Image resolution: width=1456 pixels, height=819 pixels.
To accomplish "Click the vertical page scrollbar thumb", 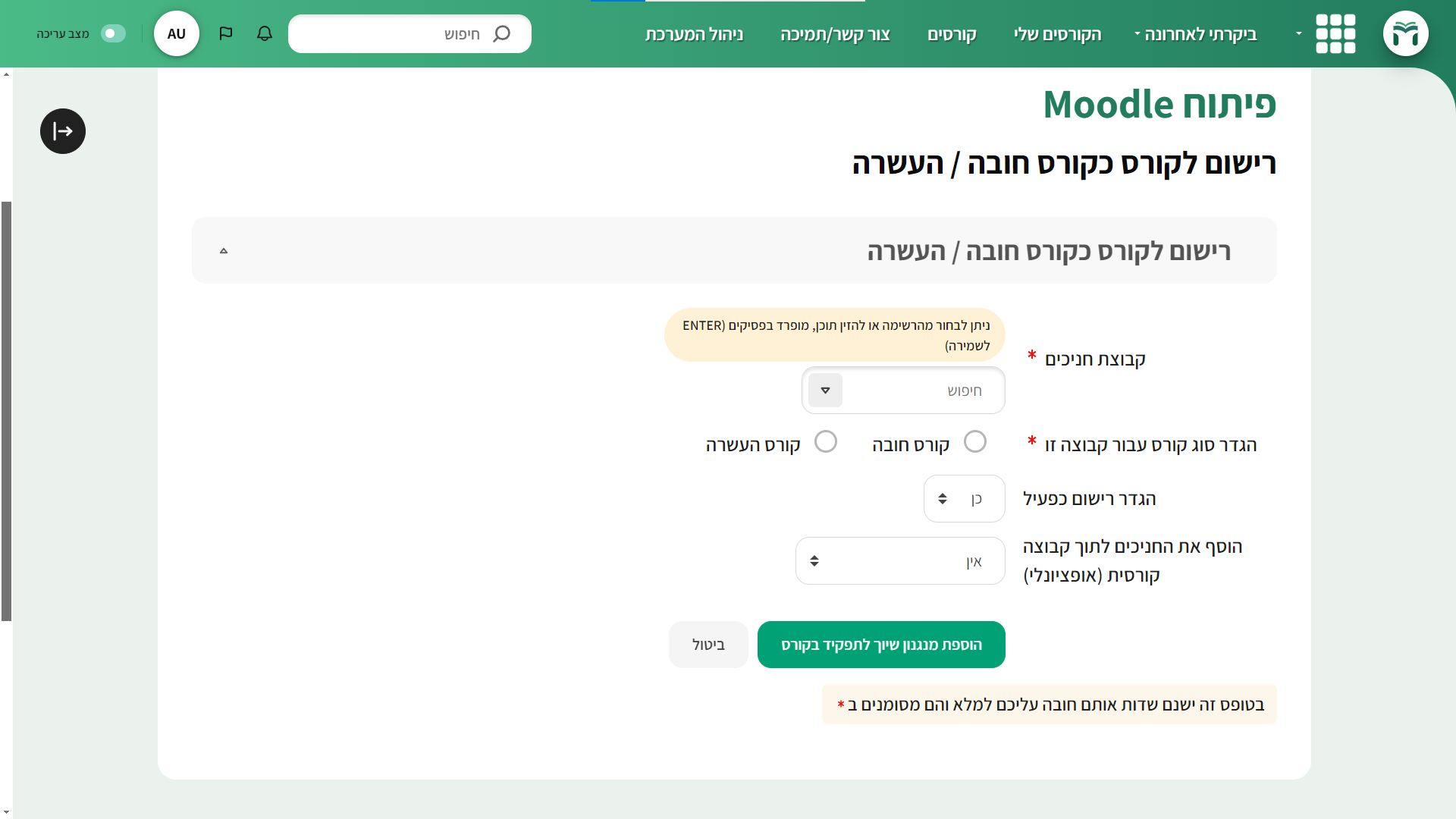I will coord(6,411).
